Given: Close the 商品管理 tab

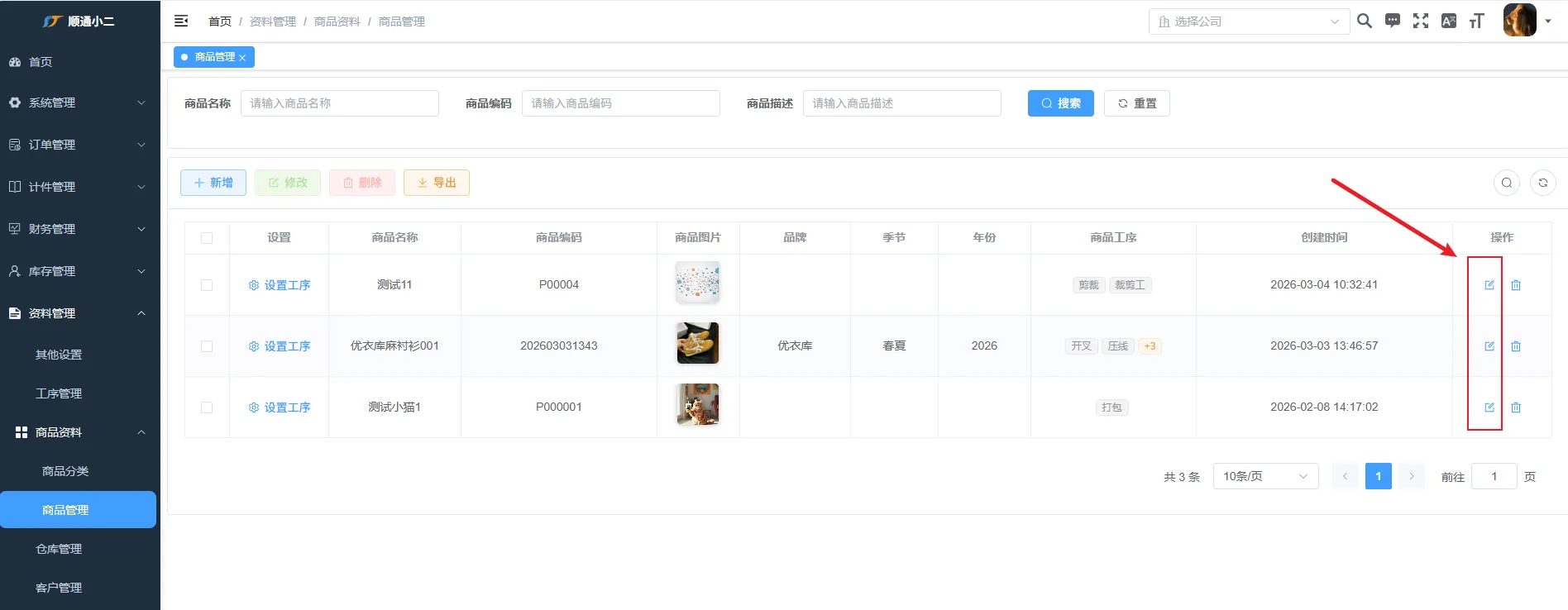Looking at the screenshot, I should point(242,58).
